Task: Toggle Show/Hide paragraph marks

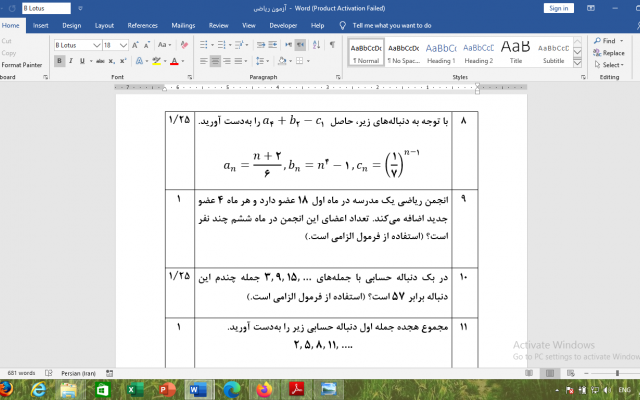Action: coord(333,44)
